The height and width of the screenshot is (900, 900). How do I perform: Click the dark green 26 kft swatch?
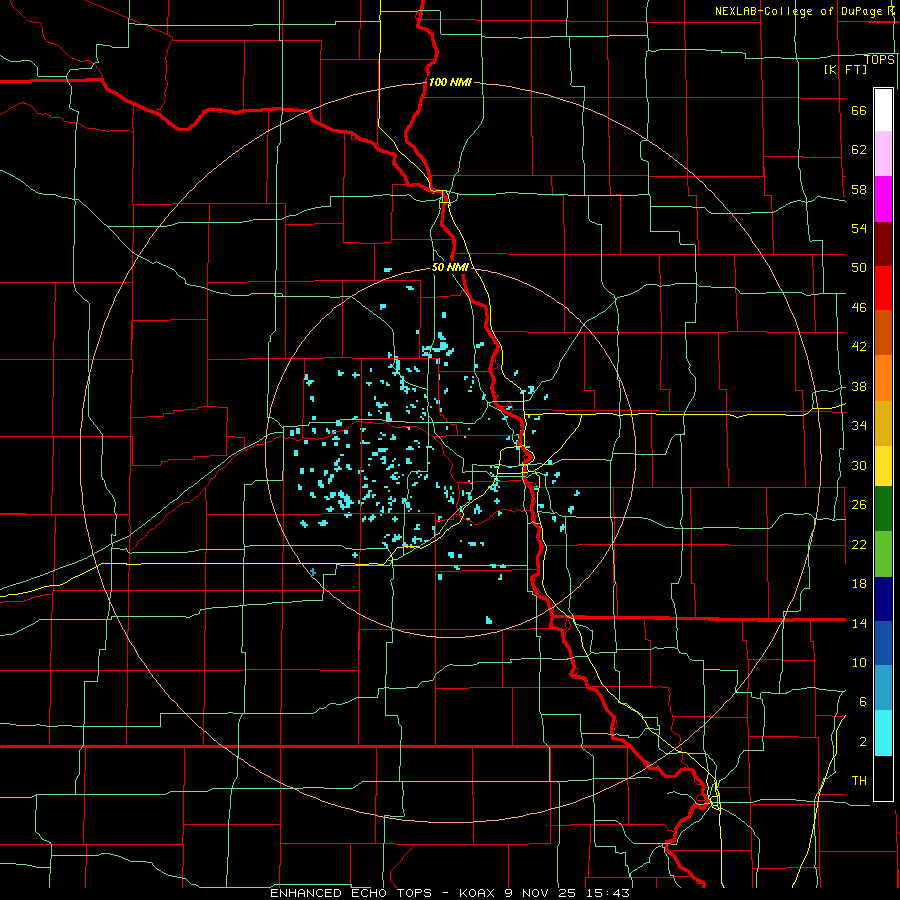coord(883,509)
